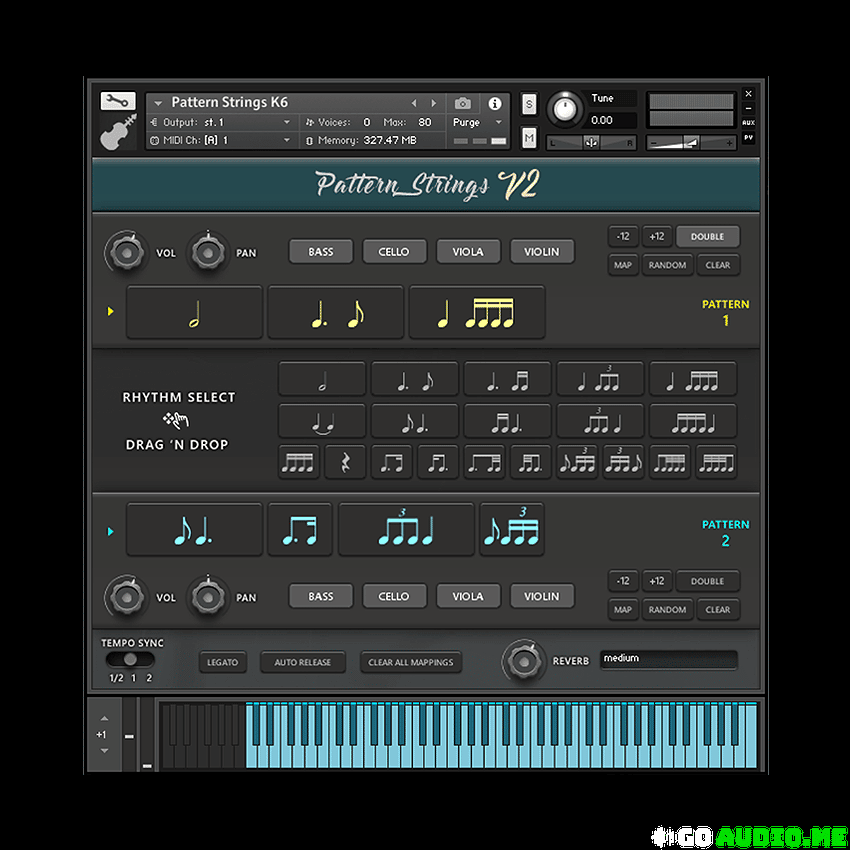The width and height of the screenshot is (850, 850).
Task: Click MAP for Pattern 1
Action: tap(623, 265)
